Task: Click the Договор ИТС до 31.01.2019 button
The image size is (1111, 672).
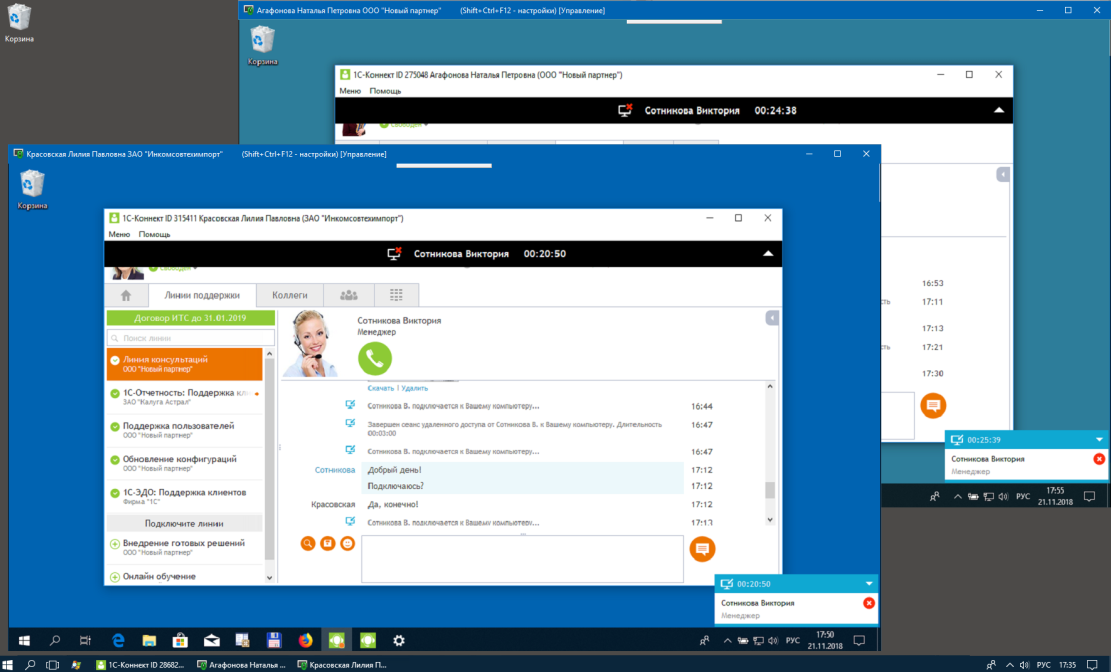Action: pos(191,318)
